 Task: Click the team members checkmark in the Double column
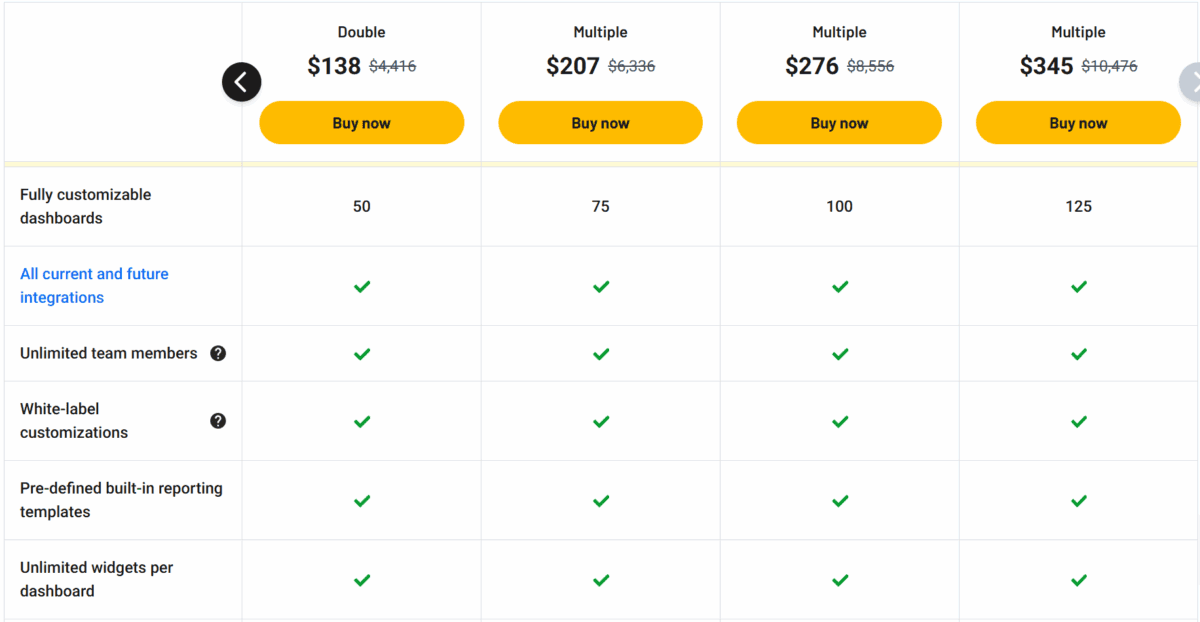click(x=361, y=353)
